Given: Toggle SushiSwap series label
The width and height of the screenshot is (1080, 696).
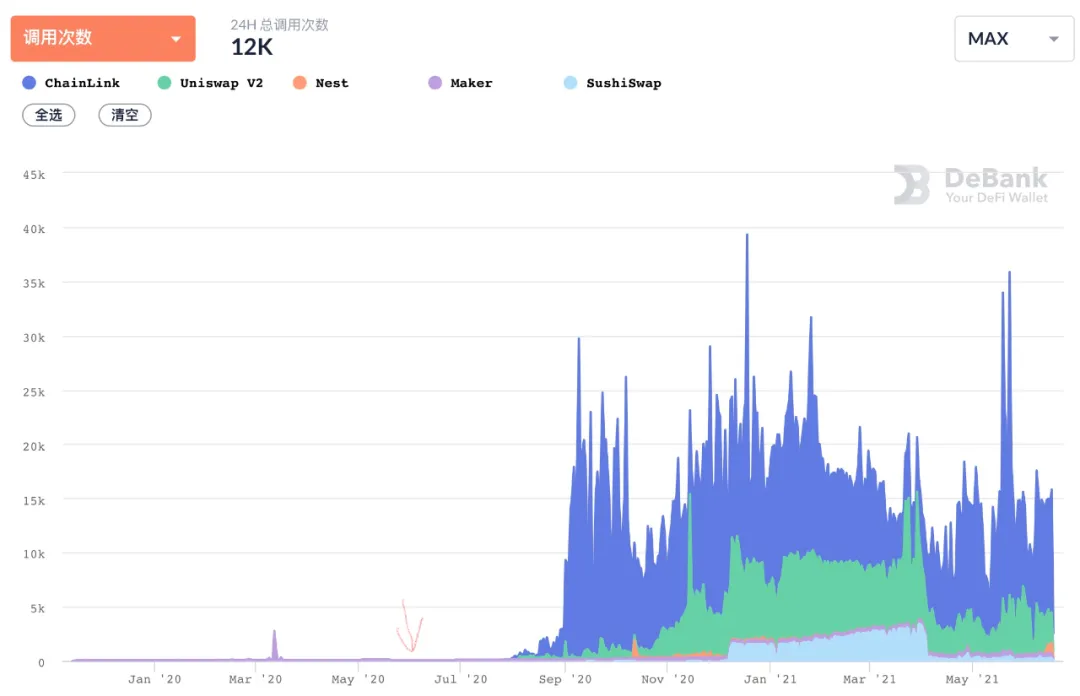Looking at the screenshot, I should tap(623, 83).
